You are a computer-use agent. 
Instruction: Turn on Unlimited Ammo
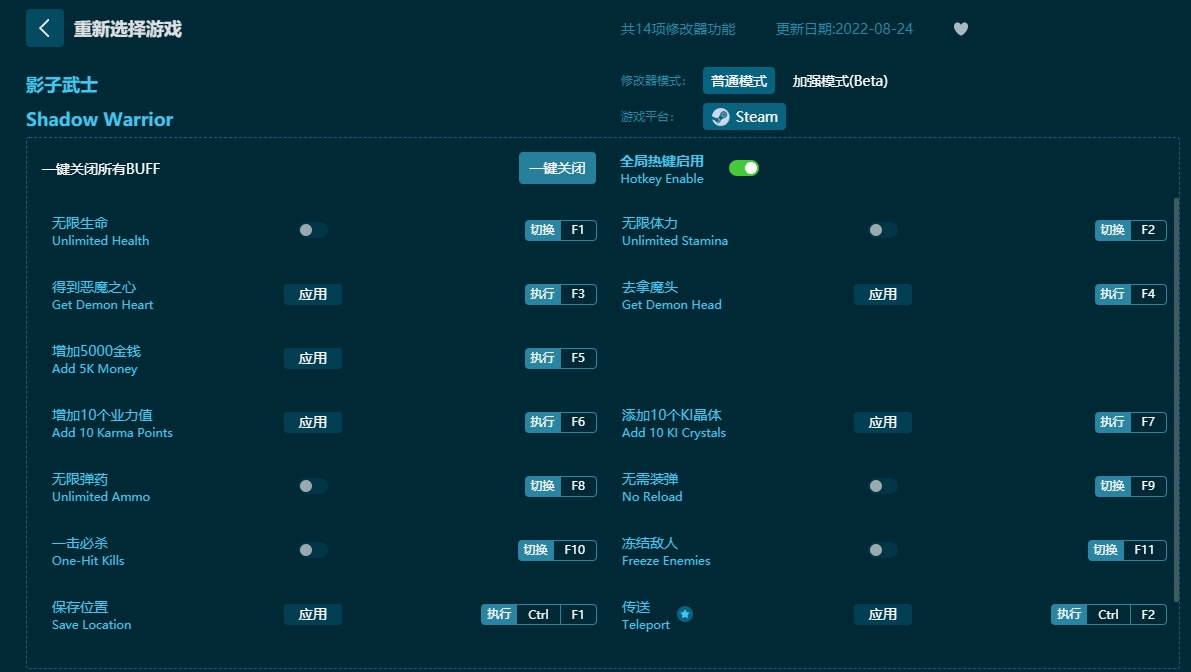[x=312, y=485]
